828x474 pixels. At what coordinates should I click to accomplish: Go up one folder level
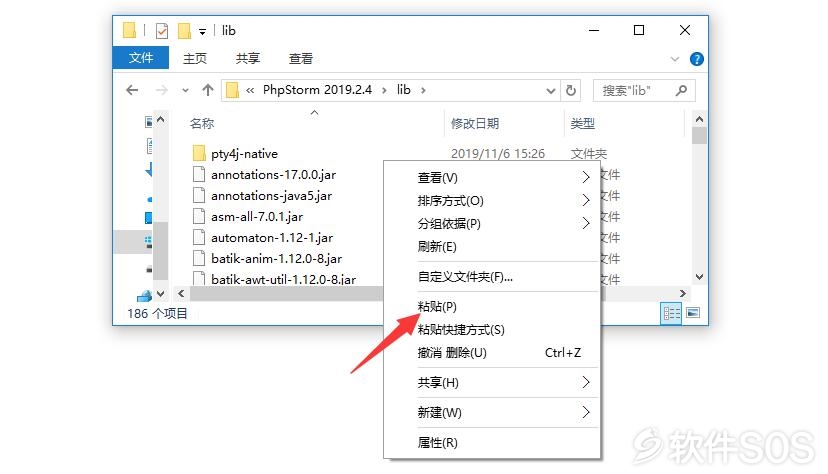(208, 90)
